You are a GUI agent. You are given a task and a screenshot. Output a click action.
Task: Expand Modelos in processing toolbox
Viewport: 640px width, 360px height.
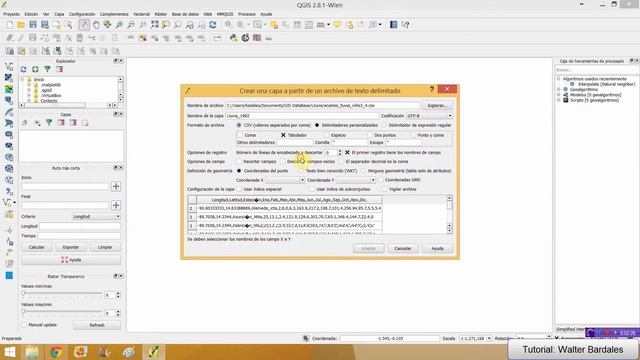click(x=558, y=95)
